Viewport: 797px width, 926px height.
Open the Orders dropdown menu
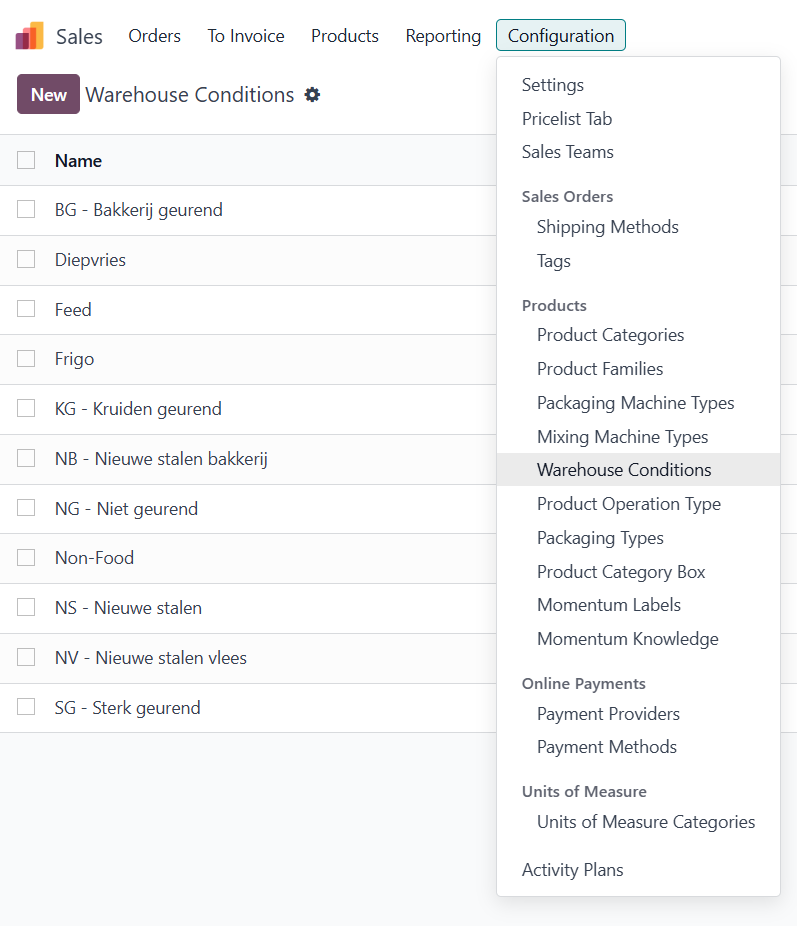tap(154, 36)
